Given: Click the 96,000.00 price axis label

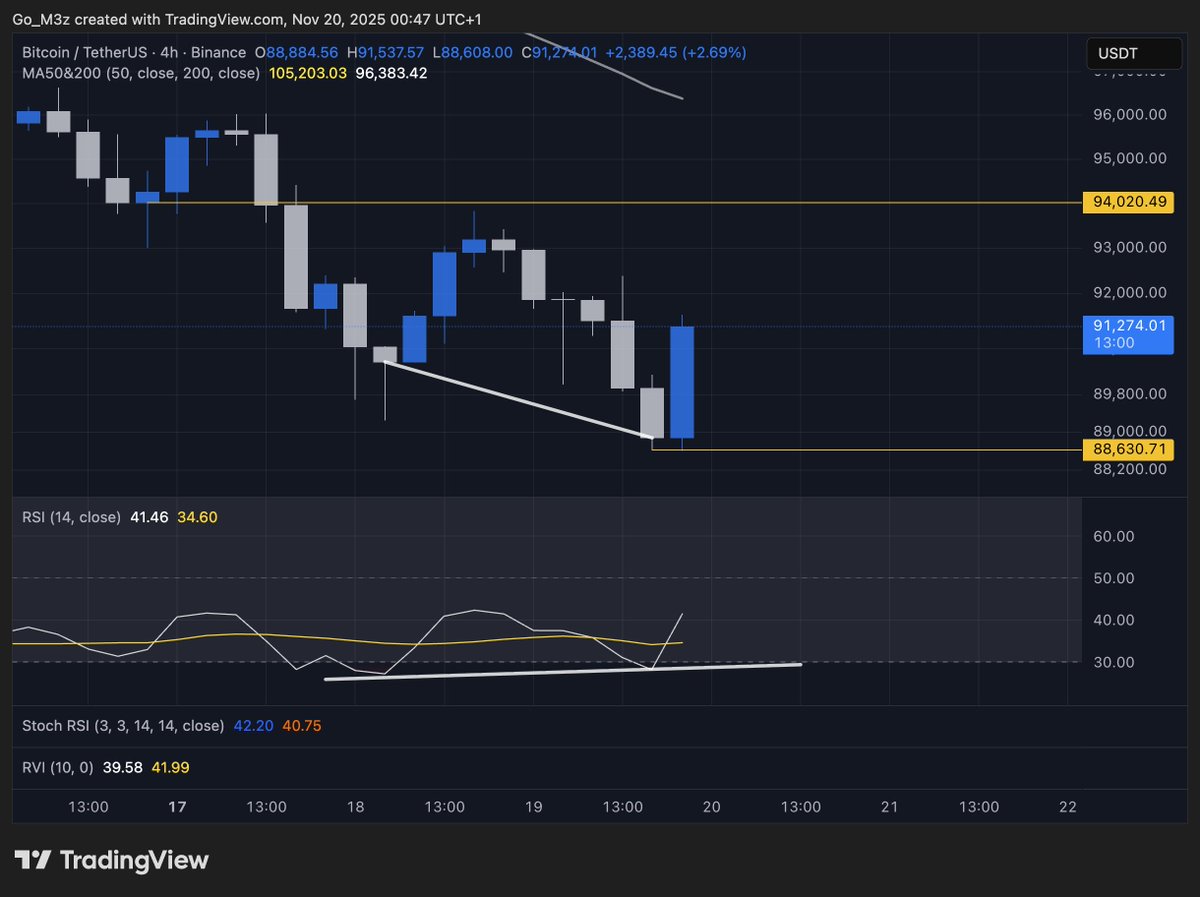Looking at the screenshot, I should tap(1130, 114).
